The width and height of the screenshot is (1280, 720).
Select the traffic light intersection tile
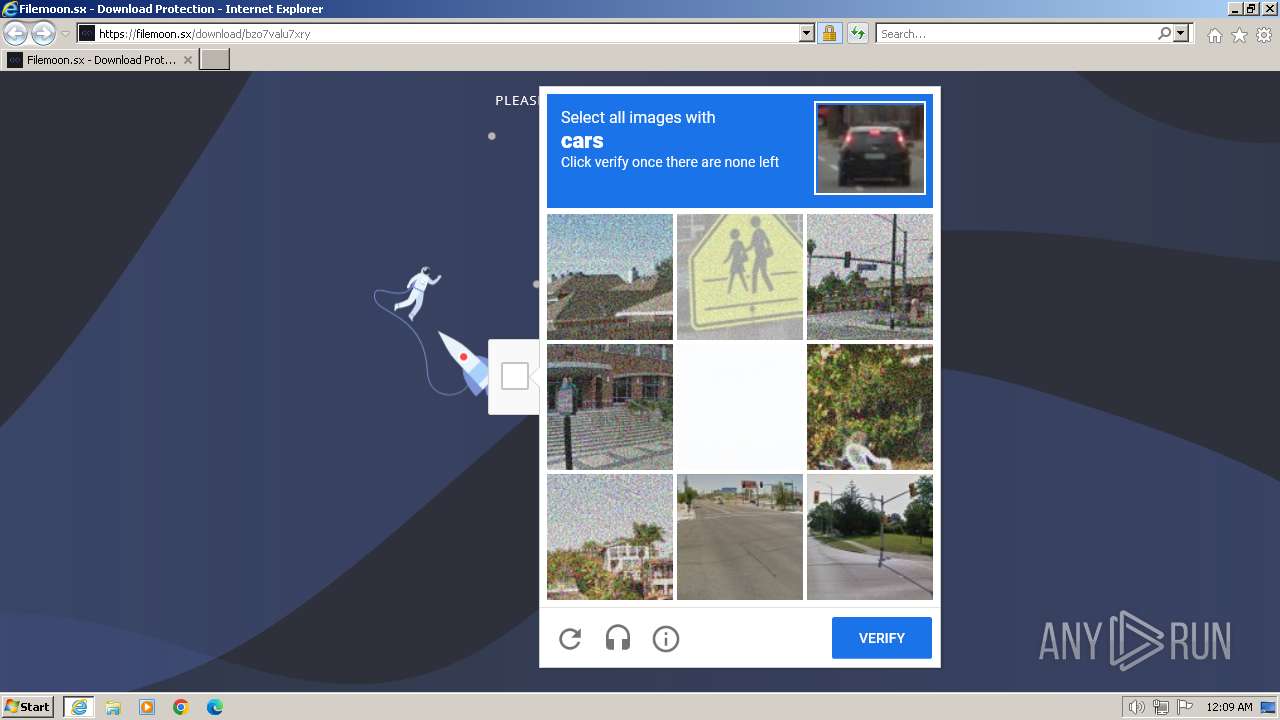pyautogui.click(x=870, y=277)
